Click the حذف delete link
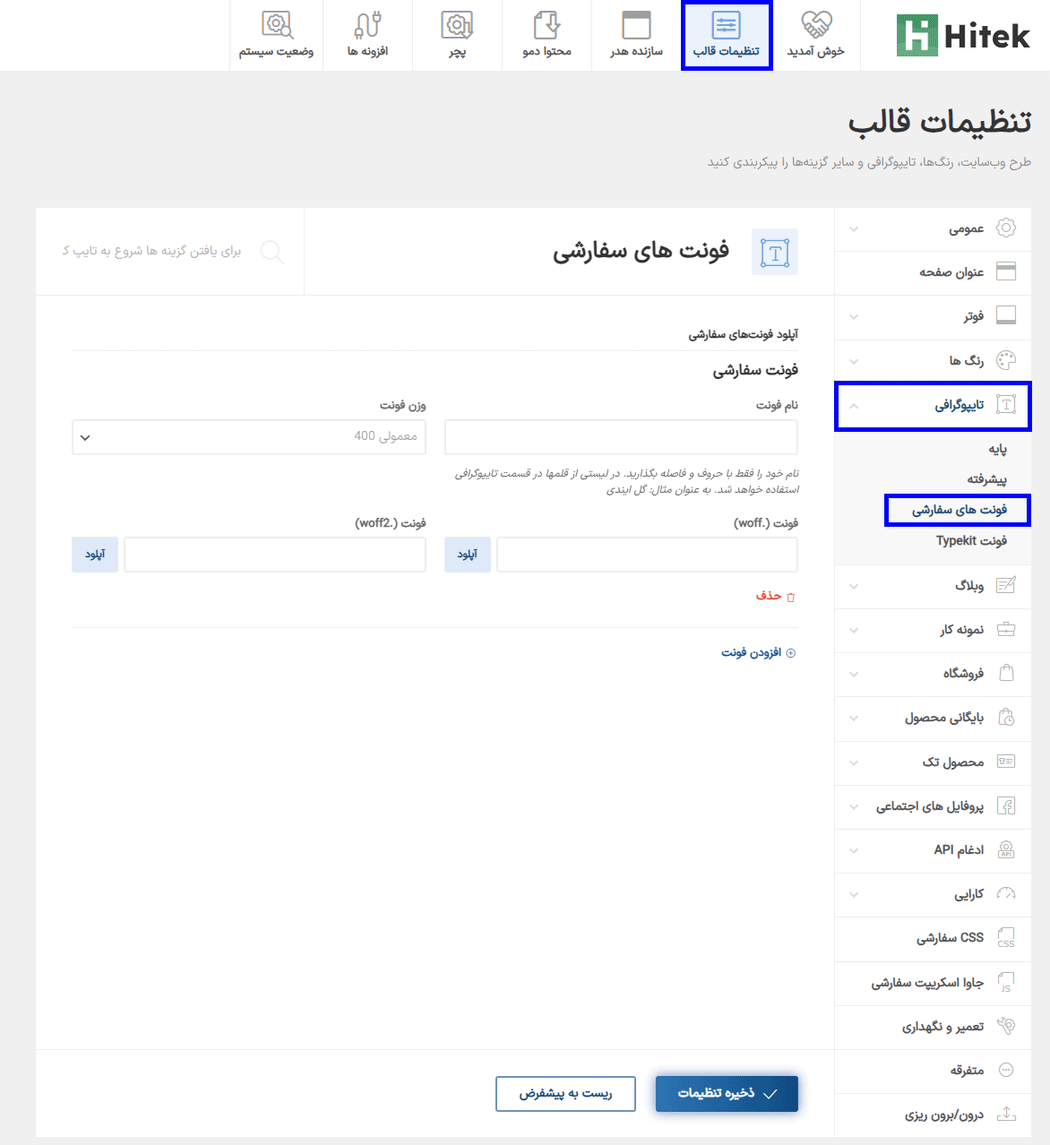This screenshot has height=1145, width=1050. pyautogui.click(x=775, y=596)
